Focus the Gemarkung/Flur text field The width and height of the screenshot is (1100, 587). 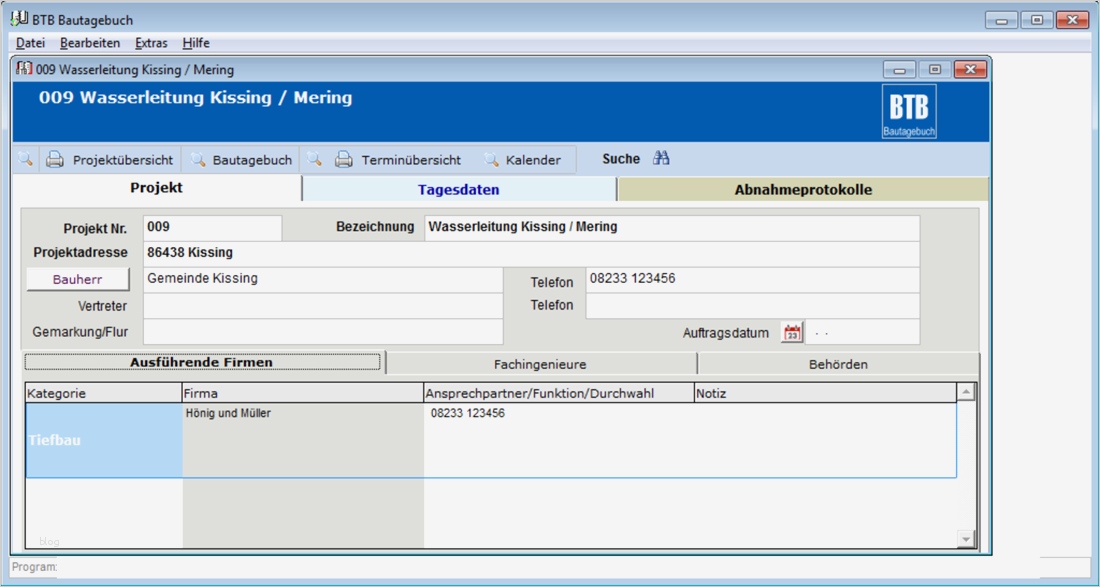point(323,332)
